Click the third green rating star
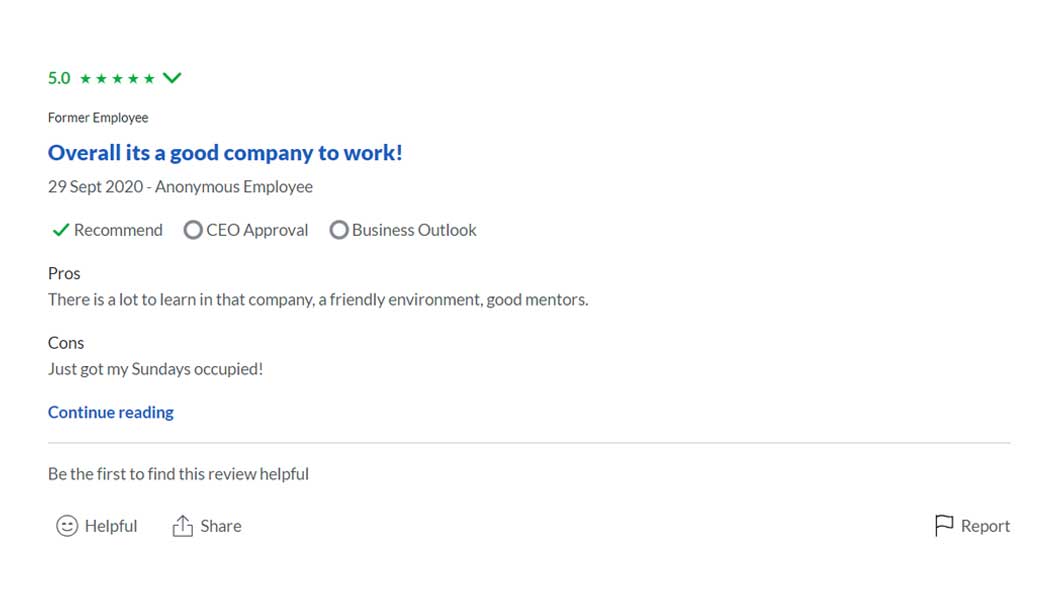The width and height of the screenshot is (1059, 608). coord(117,79)
